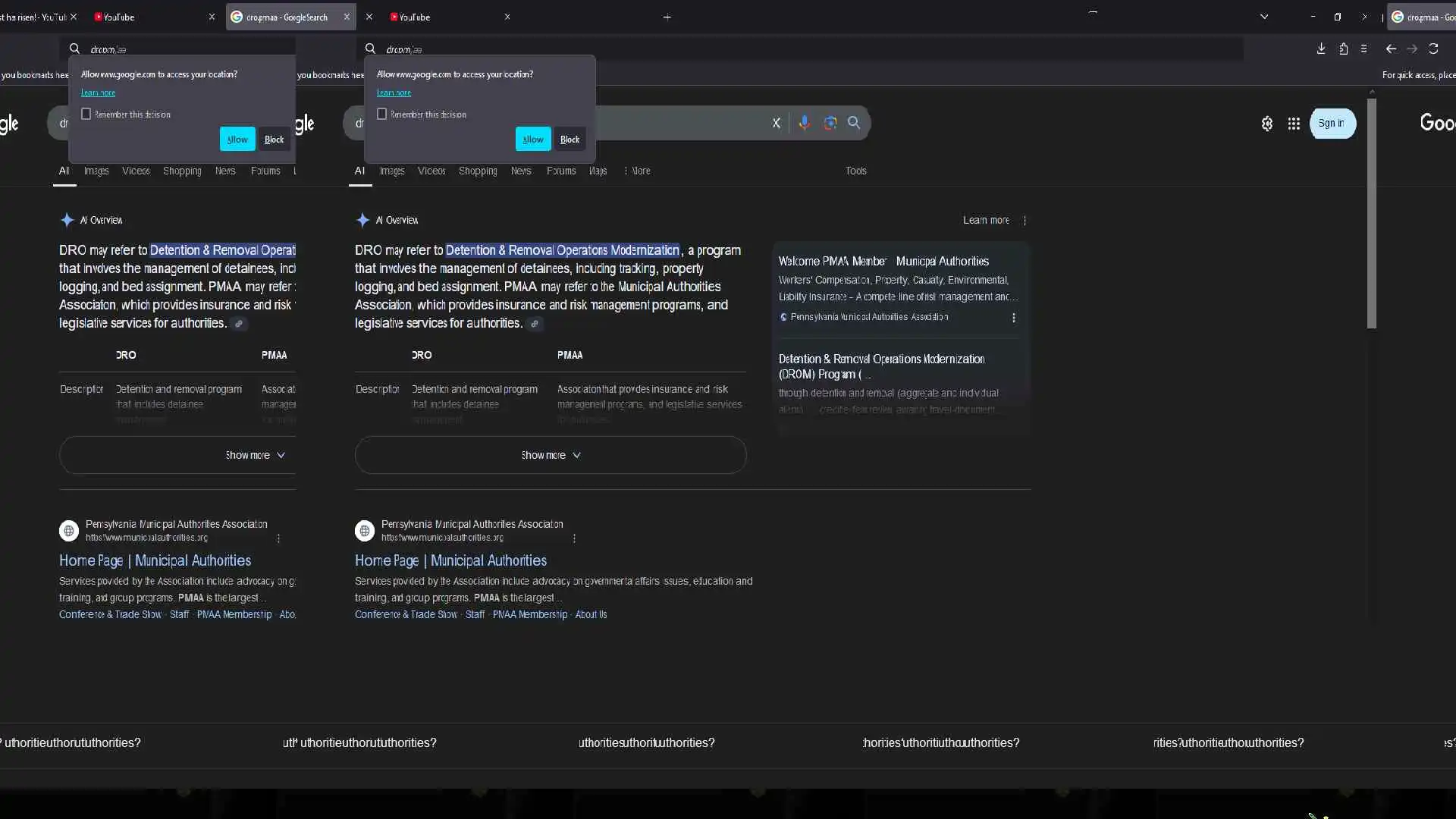The image size is (1456, 819).
Task: Click the search magnifier icon in search box
Action: pos(854,123)
